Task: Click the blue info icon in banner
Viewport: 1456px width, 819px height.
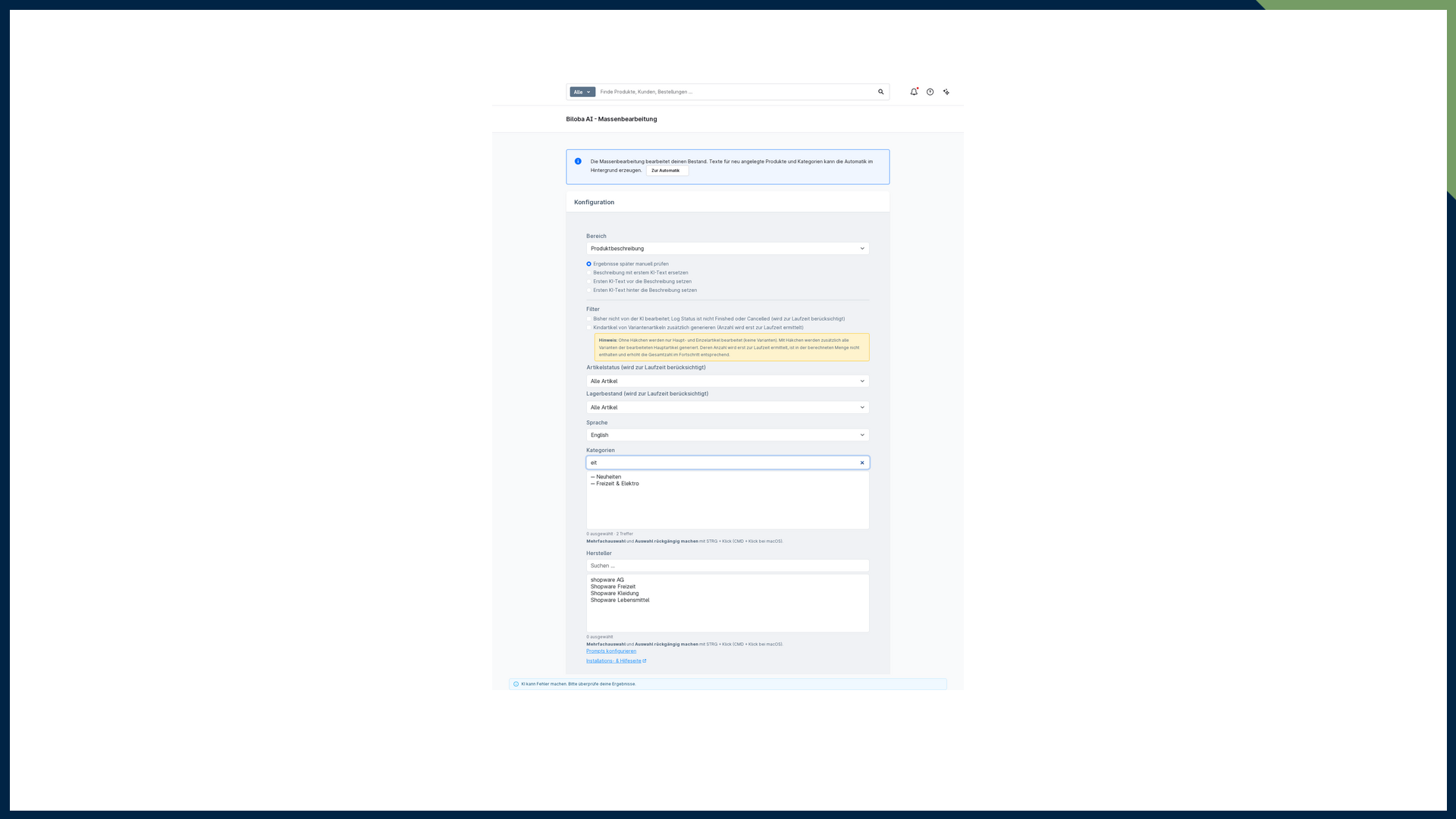Action: point(578,162)
